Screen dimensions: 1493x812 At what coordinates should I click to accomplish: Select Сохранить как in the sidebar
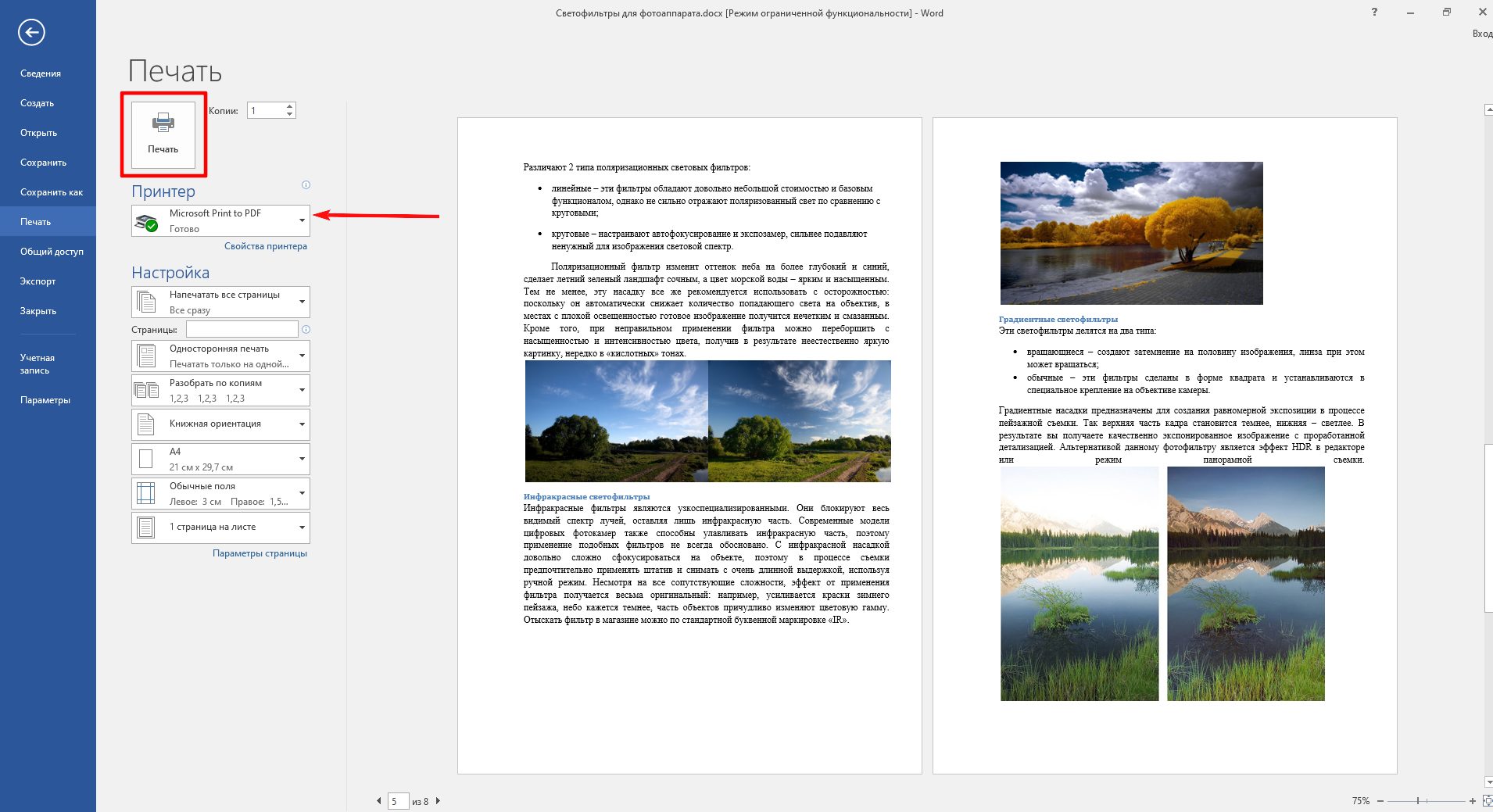(52, 192)
